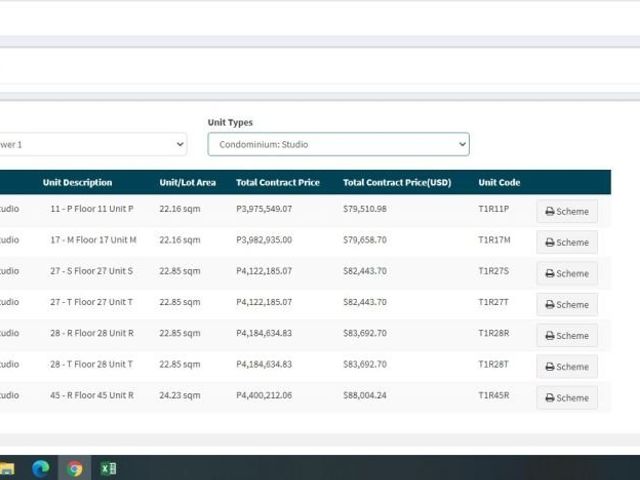Open File Explorer from the taskbar

click(7, 469)
